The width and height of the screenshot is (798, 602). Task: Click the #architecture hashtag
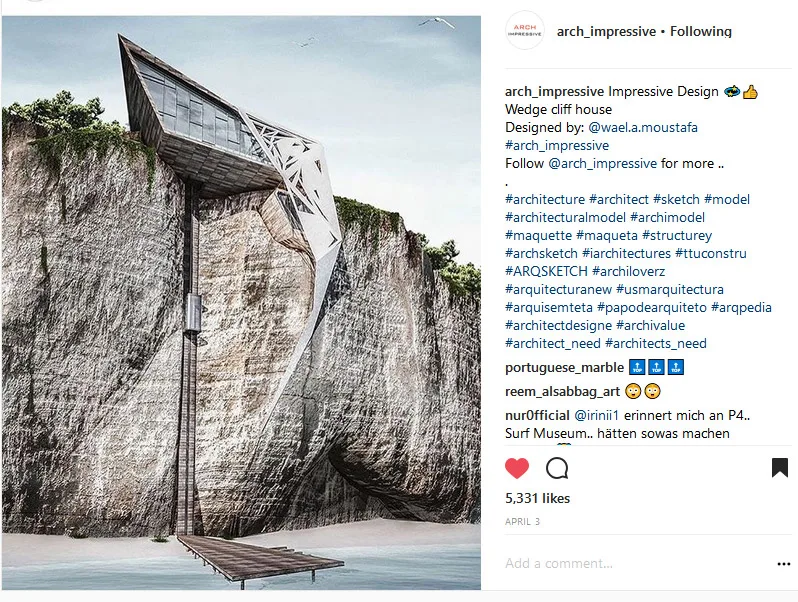point(545,199)
